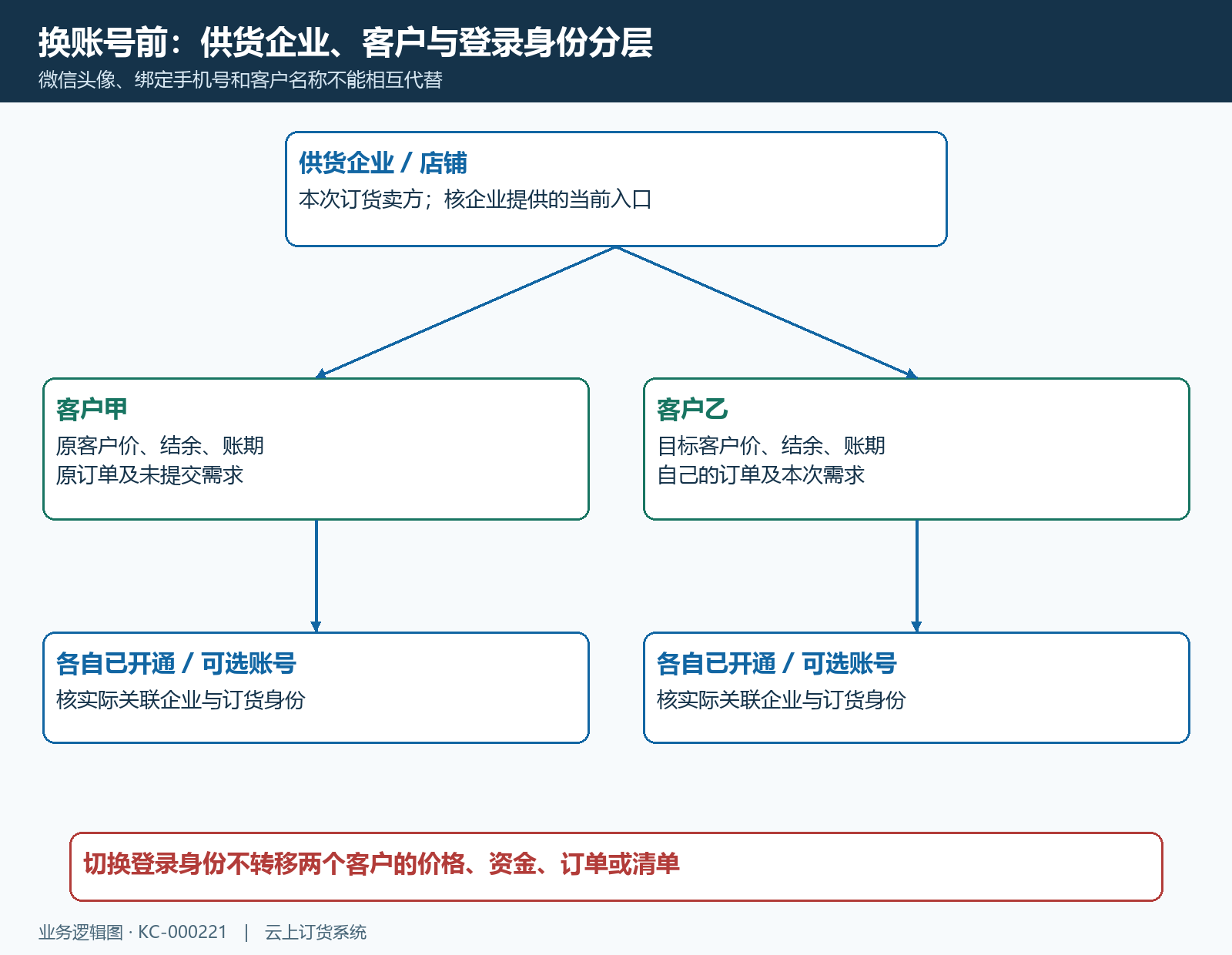The height and width of the screenshot is (955, 1232).
Task: Click '各自已开通 / 可选账号' under 客户乙
Action: click(777, 664)
